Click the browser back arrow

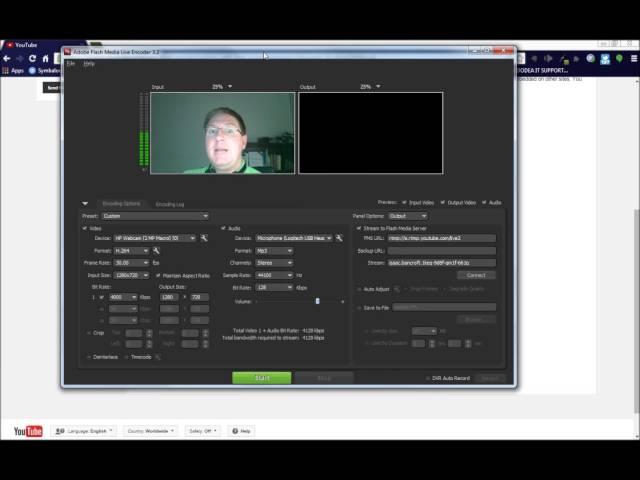(x=7, y=58)
